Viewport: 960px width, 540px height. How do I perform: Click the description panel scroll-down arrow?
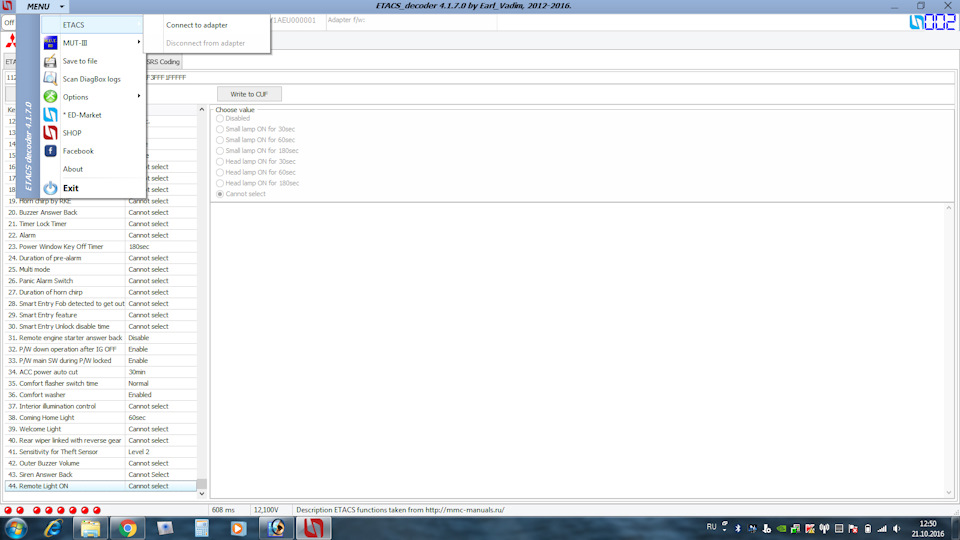coord(949,492)
